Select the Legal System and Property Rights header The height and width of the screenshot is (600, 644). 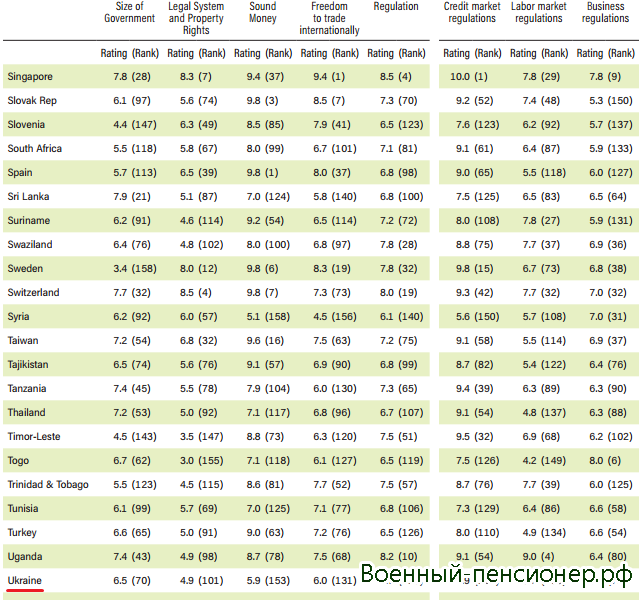[x=196, y=18]
